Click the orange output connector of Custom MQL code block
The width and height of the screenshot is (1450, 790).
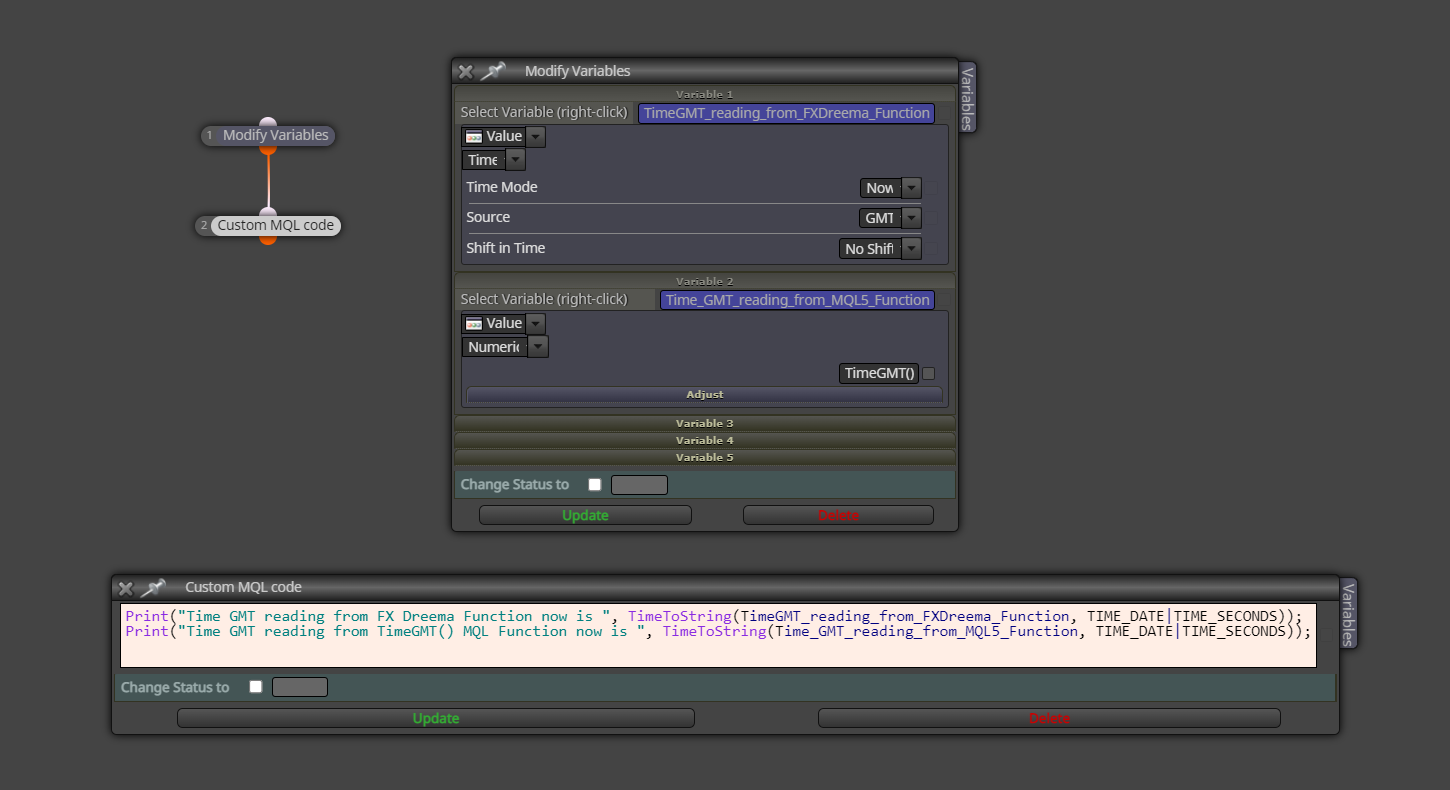(x=267, y=239)
